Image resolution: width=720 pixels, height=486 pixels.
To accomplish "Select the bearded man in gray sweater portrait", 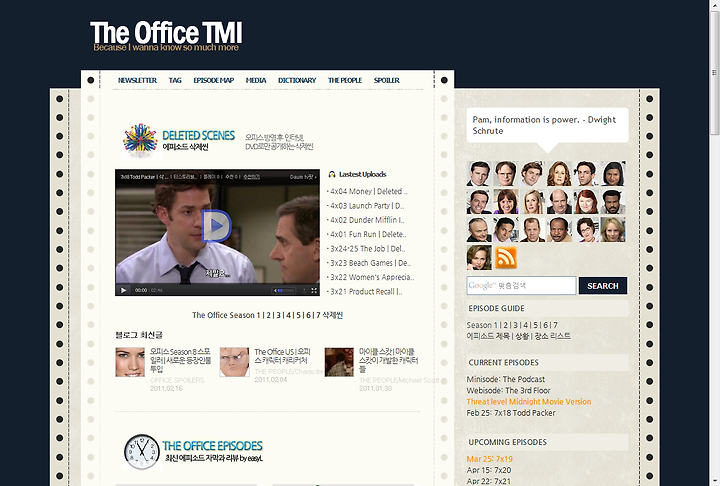I will [613, 202].
